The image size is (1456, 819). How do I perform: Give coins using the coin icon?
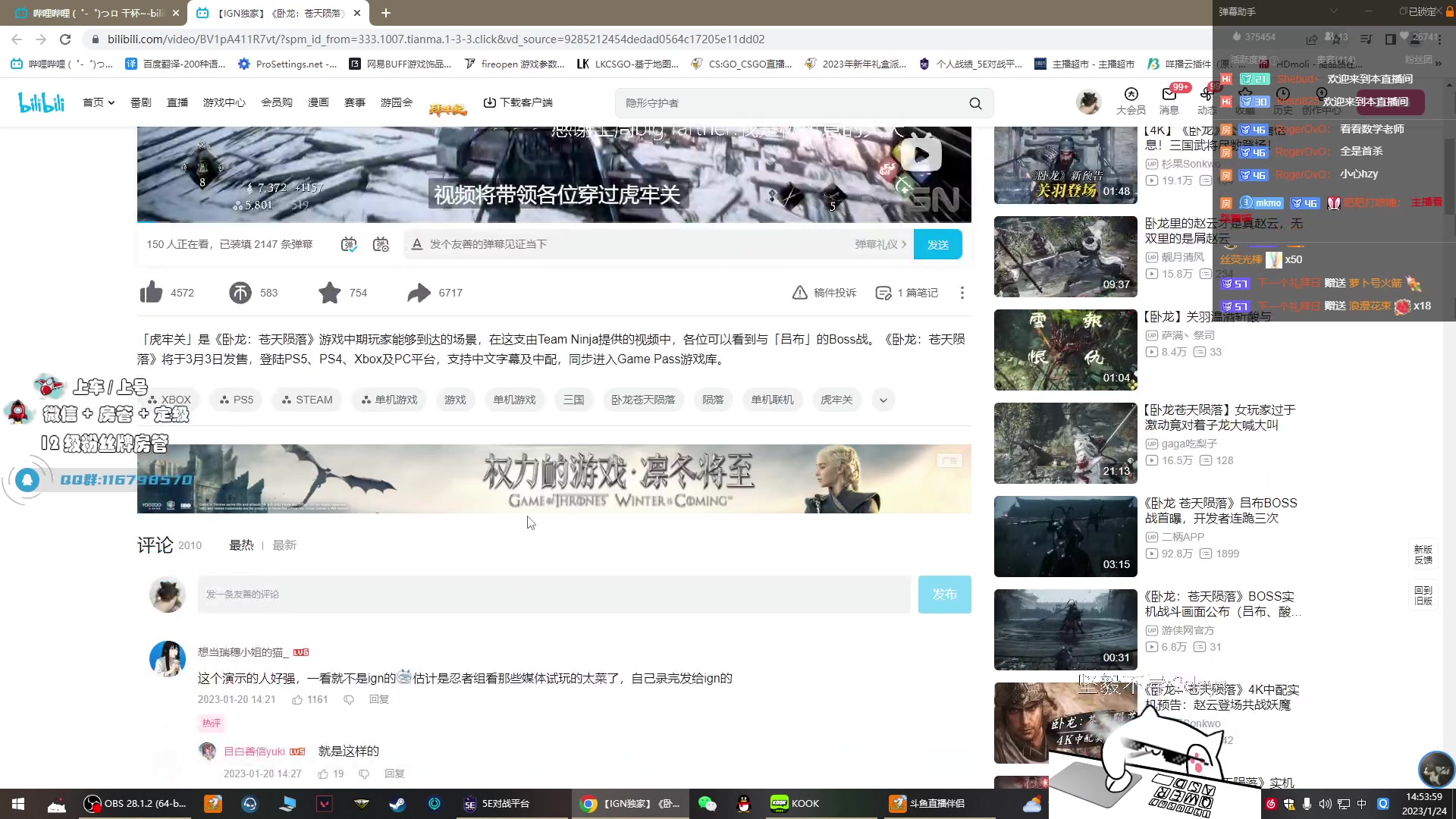click(x=240, y=293)
